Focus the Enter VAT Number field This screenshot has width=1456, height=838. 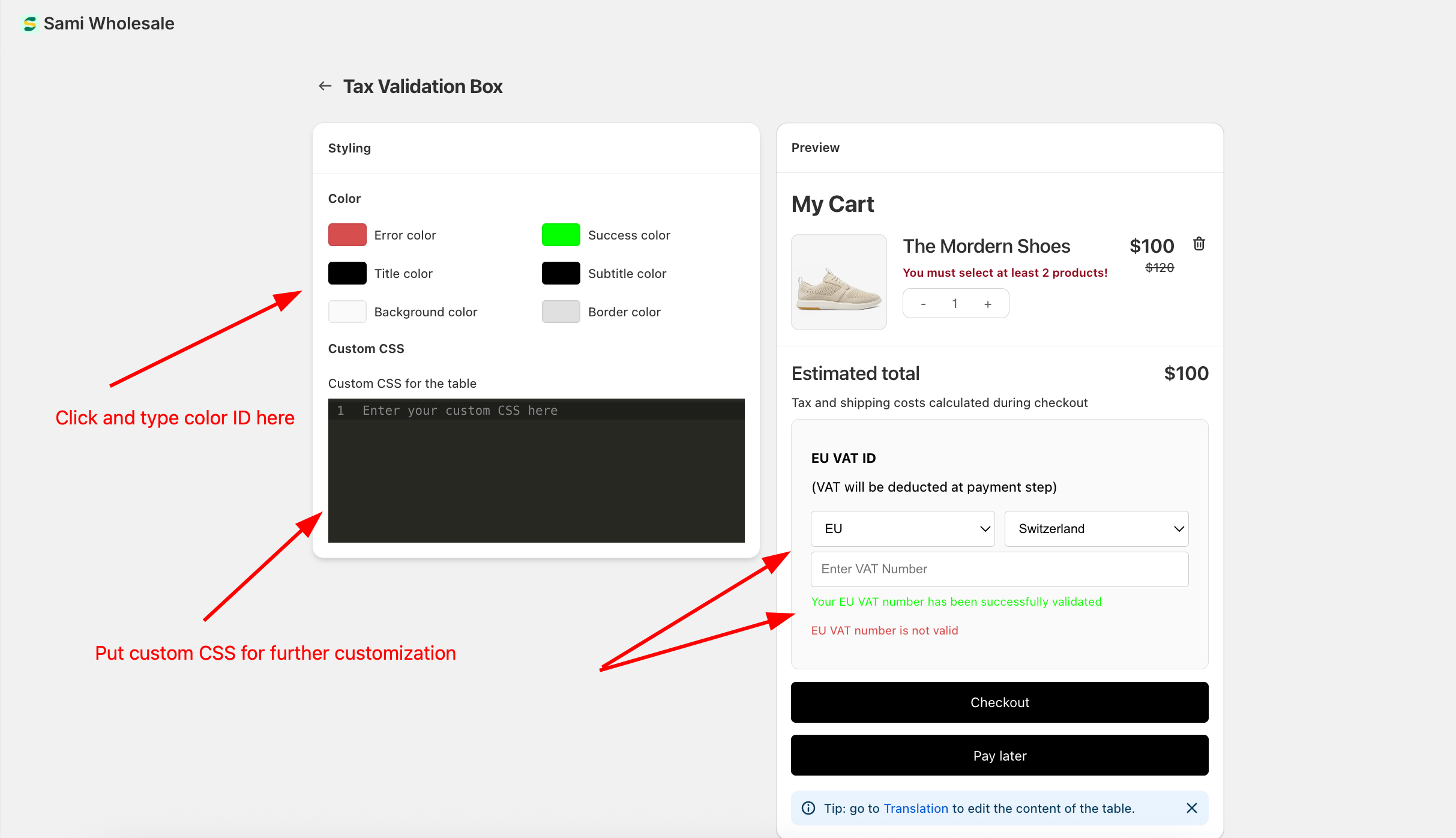click(999, 569)
